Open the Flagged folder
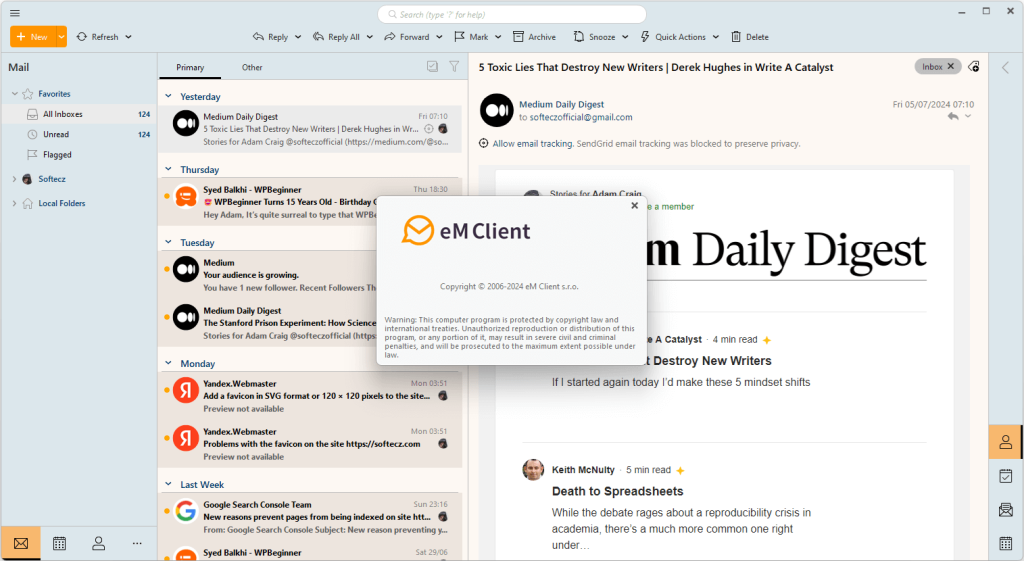 [x=79, y=155]
